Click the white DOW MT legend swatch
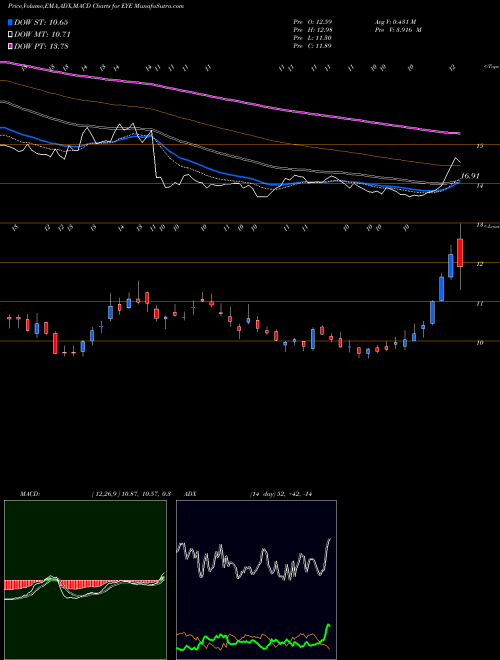Screen dimensions: 500x660 coord(10,34)
